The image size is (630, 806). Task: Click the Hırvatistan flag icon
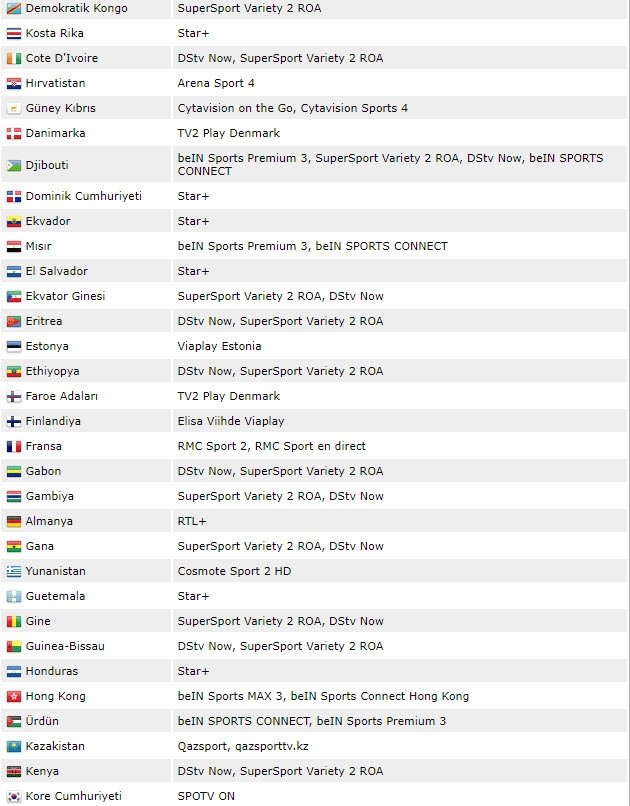[x=14, y=83]
